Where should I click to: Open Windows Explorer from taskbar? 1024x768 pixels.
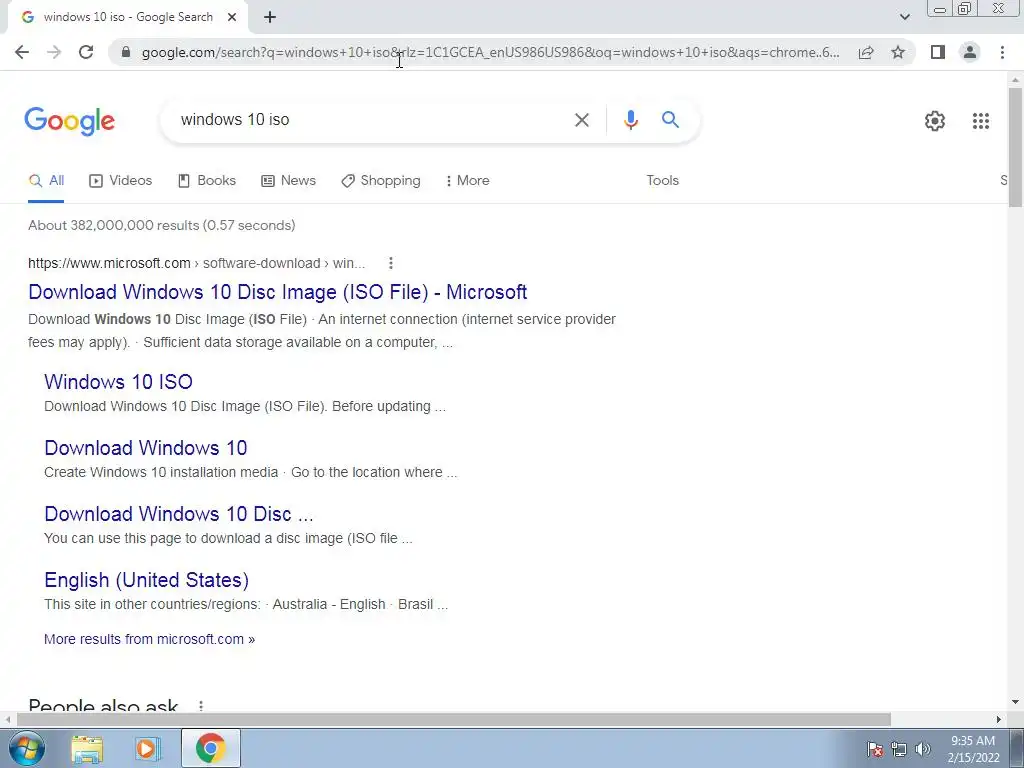pyautogui.click(x=87, y=748)
